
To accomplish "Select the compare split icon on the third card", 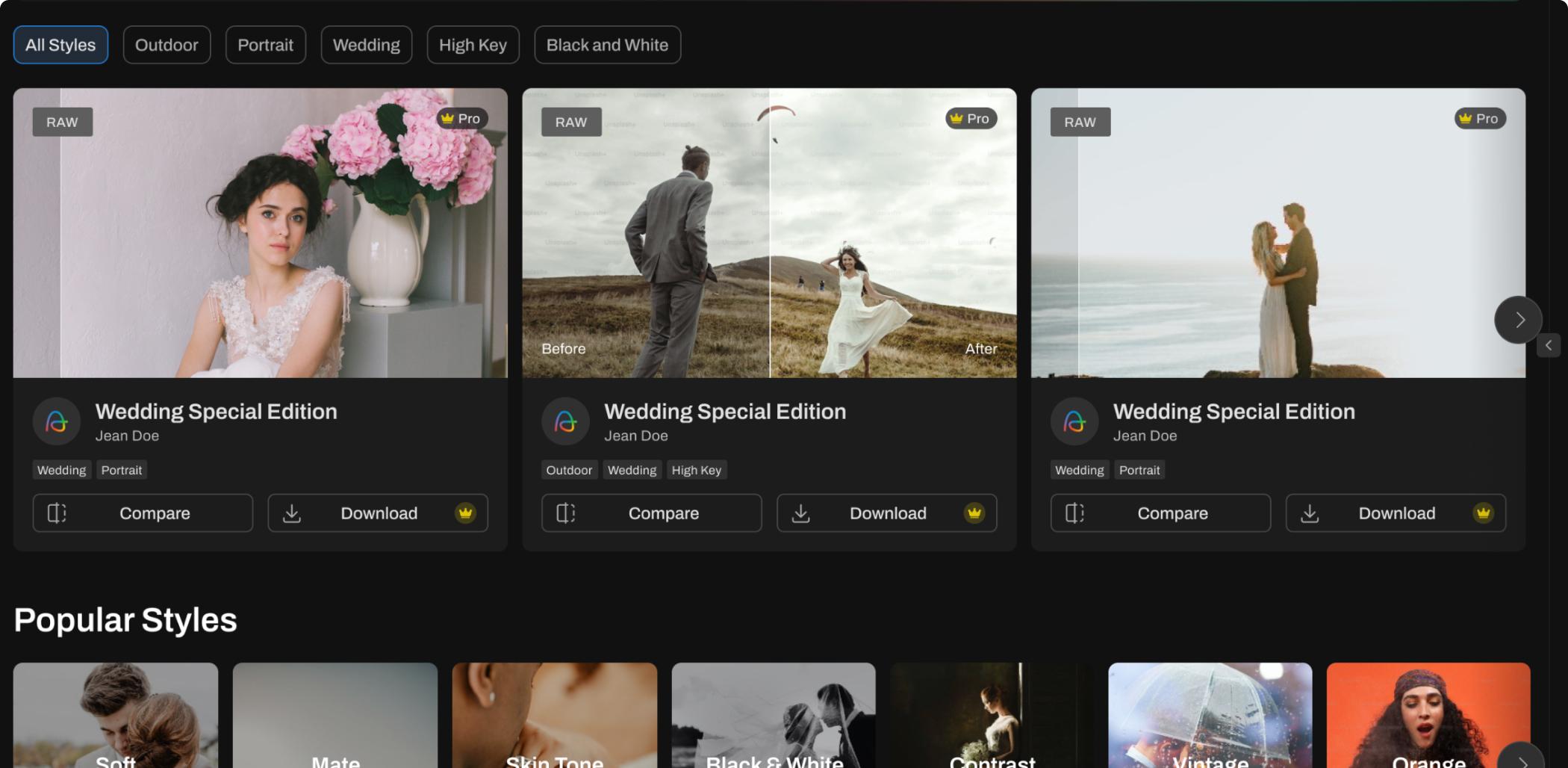I will click(1075, 513).
